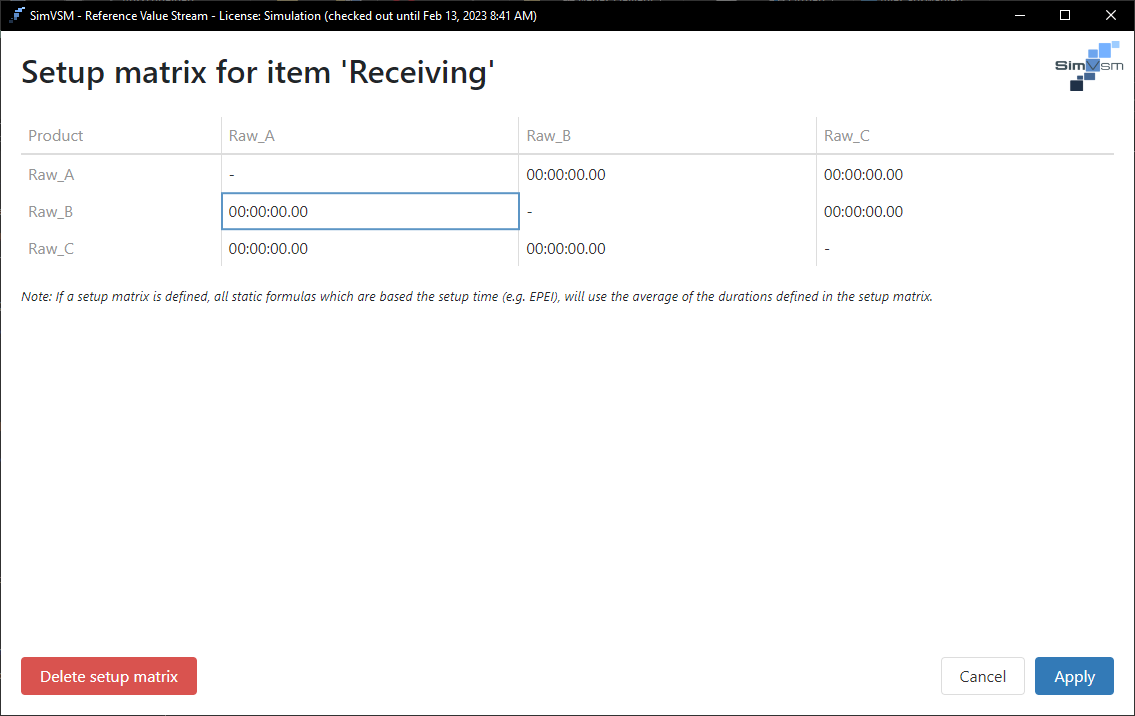Edit setup time in row Raw_A, column Raw_B
The image size is (1135, 716).
[566, 175]
